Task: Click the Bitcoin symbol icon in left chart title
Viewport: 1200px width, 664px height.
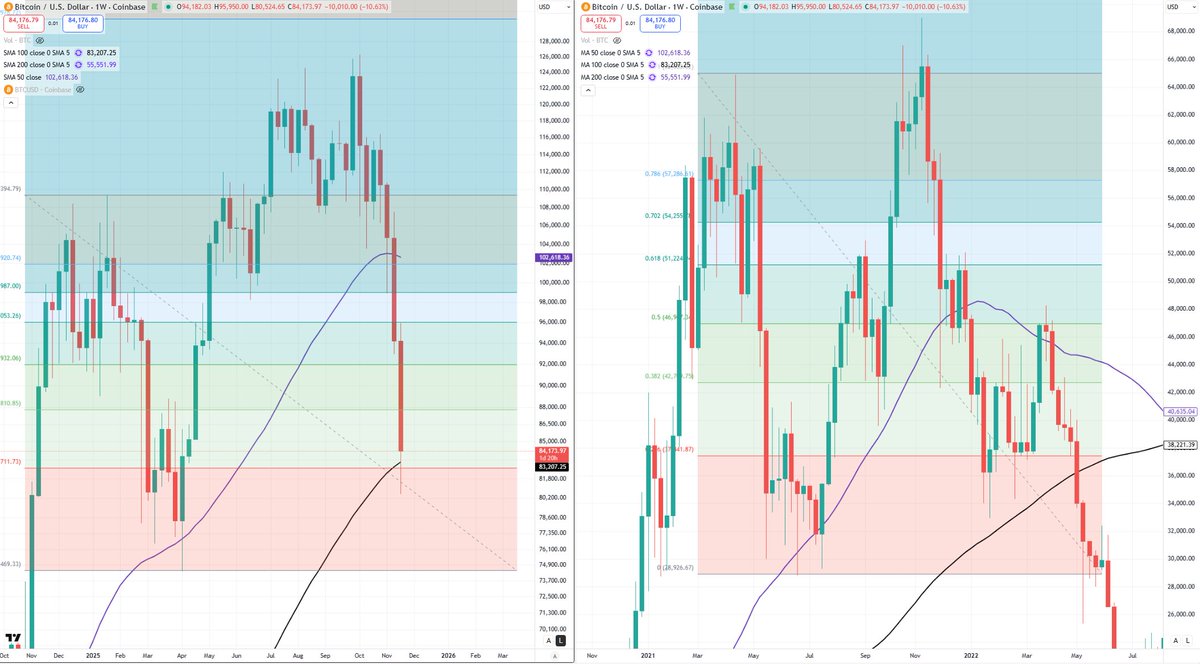Action: (x=7, y=7)
